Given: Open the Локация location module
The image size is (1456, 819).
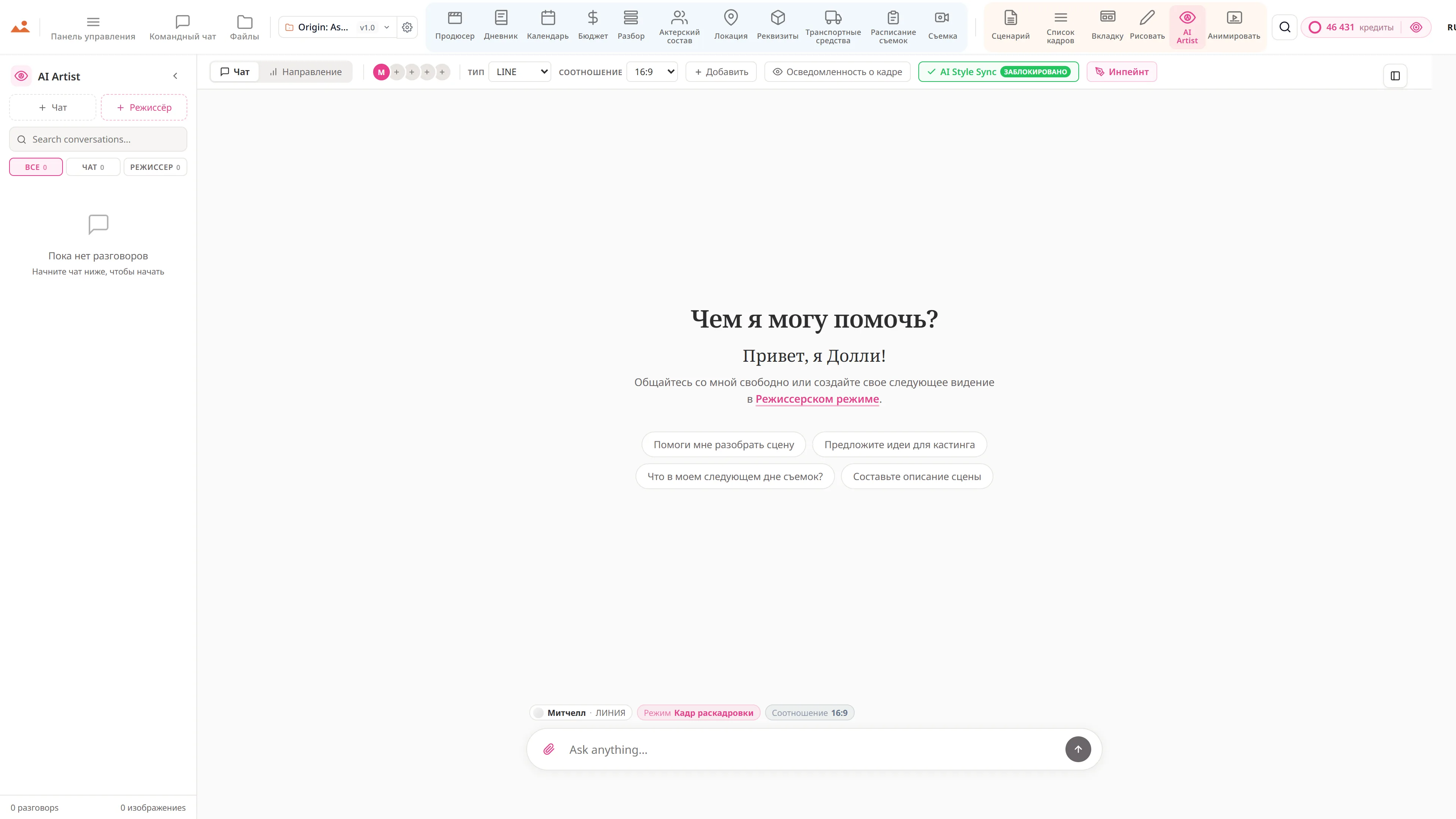Looking at the screenshot, I should [730, 26].
